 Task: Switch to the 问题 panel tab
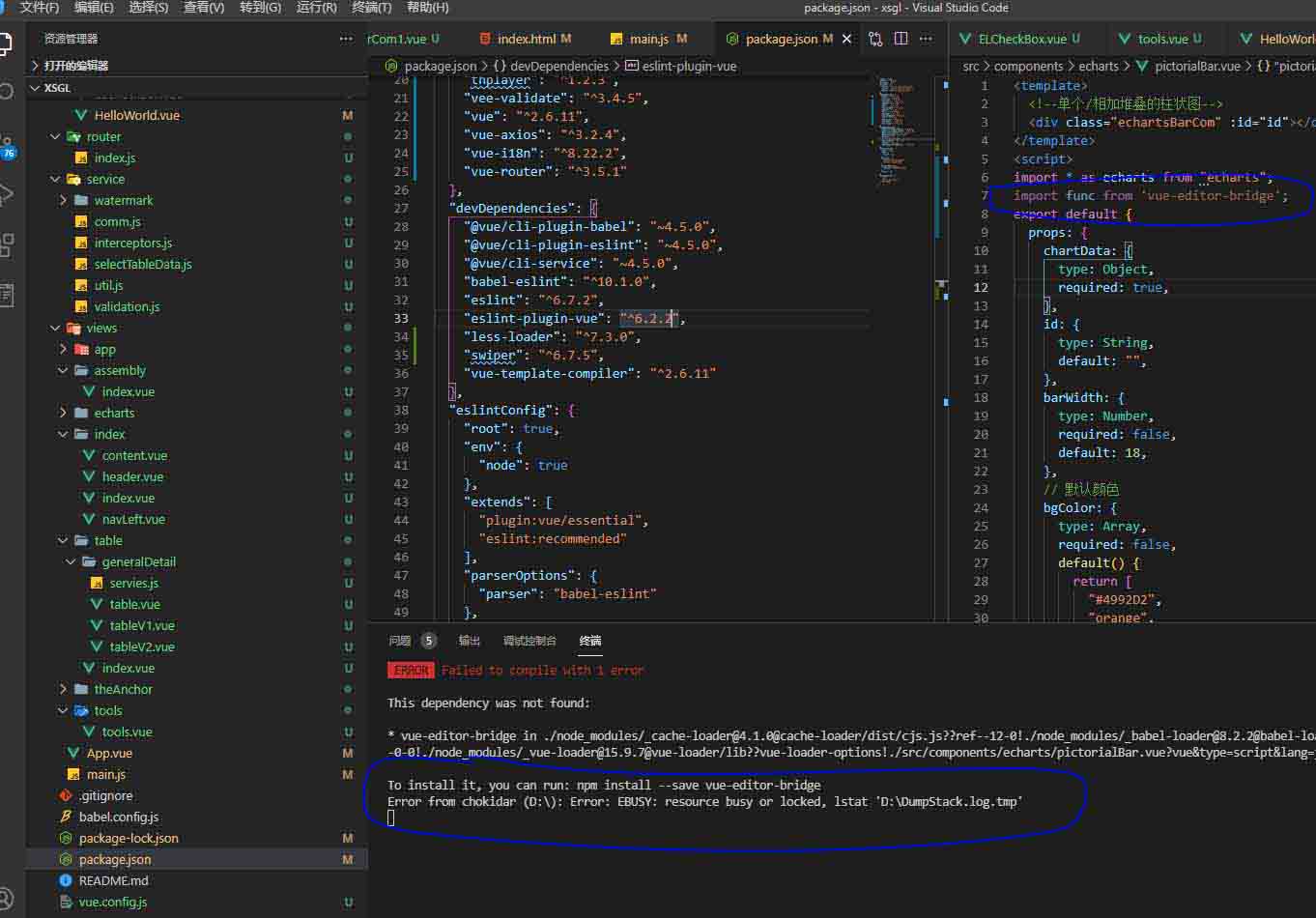(400, 641)
